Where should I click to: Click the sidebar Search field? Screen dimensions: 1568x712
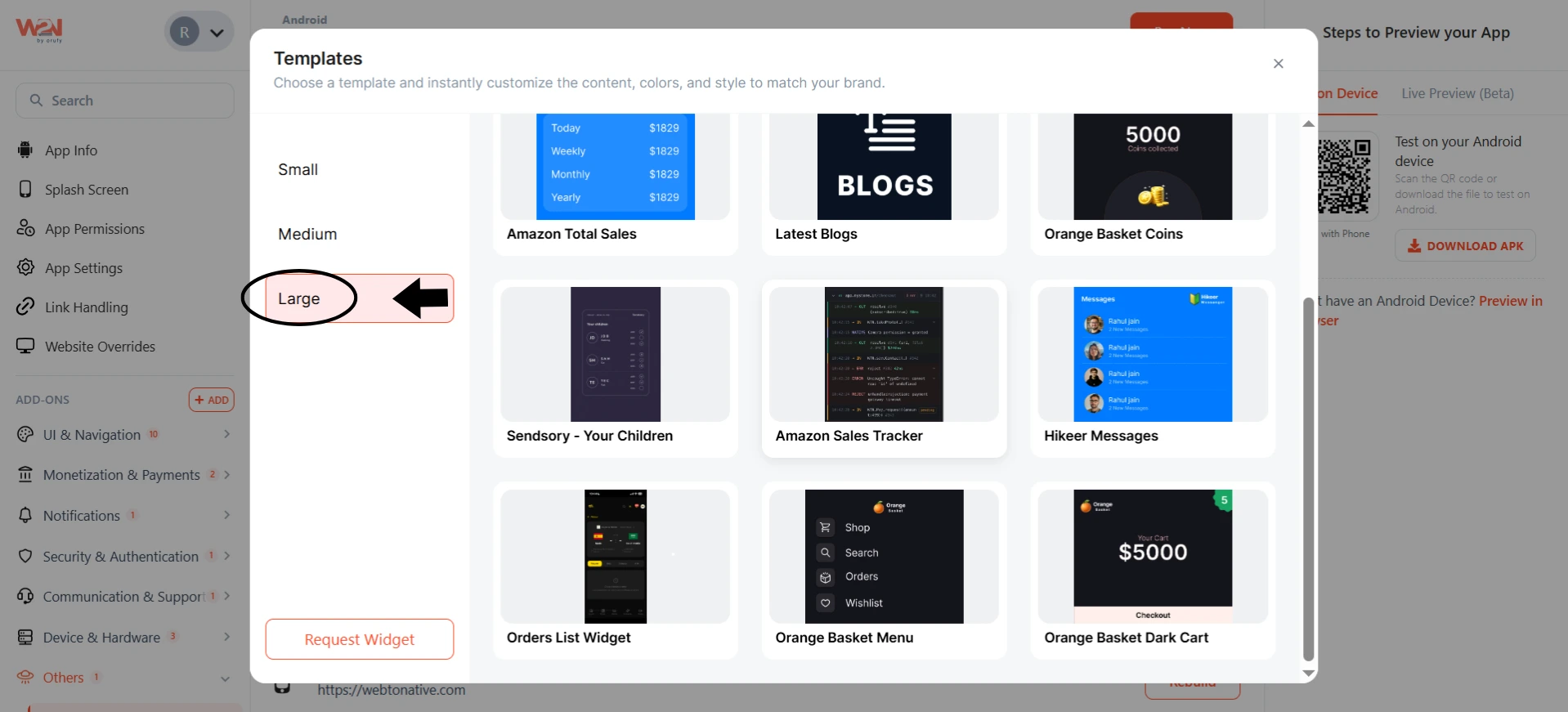click(x=125, y=101)
